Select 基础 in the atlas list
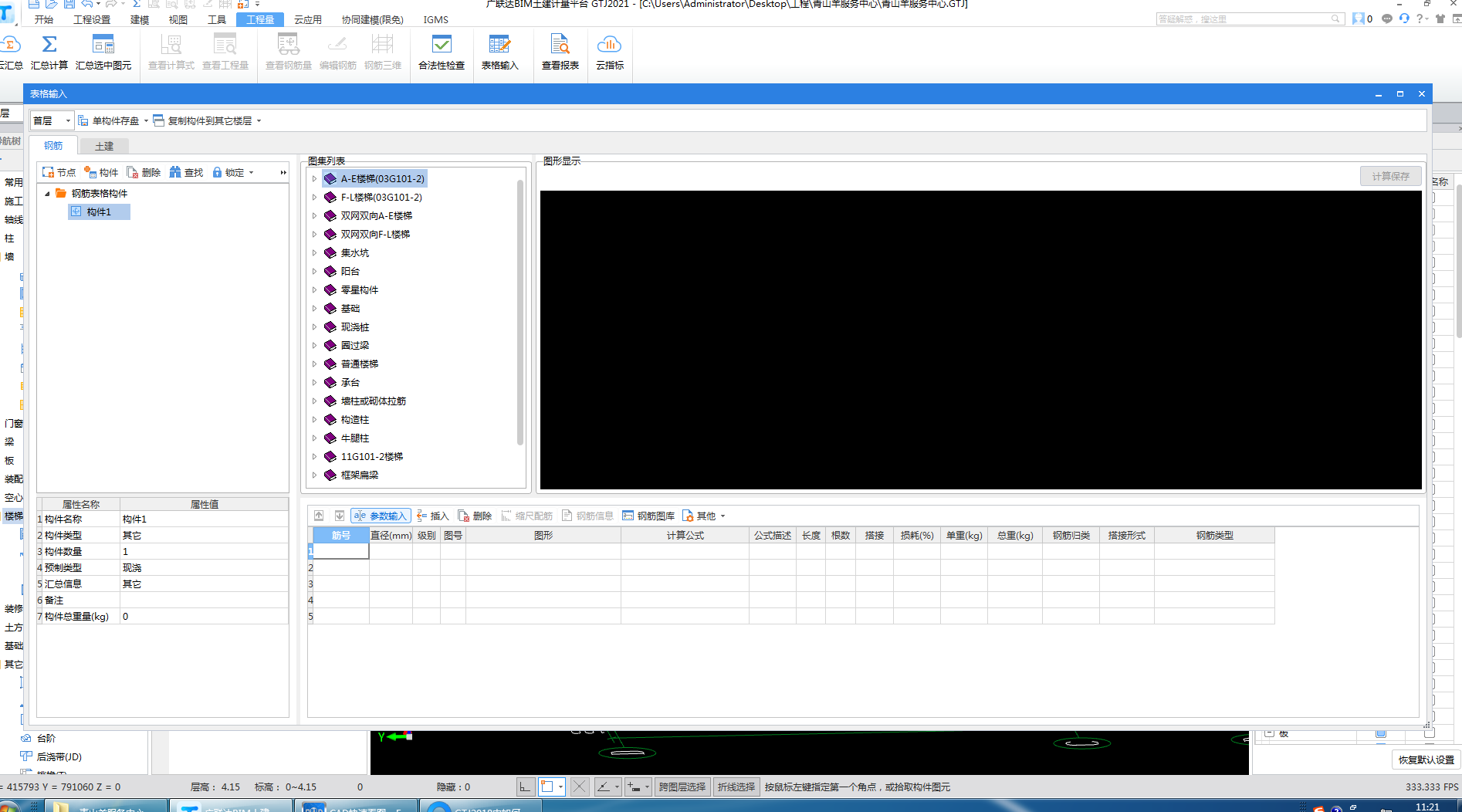This screenshot has width=1462, height=812. click(x=350, y=308)
